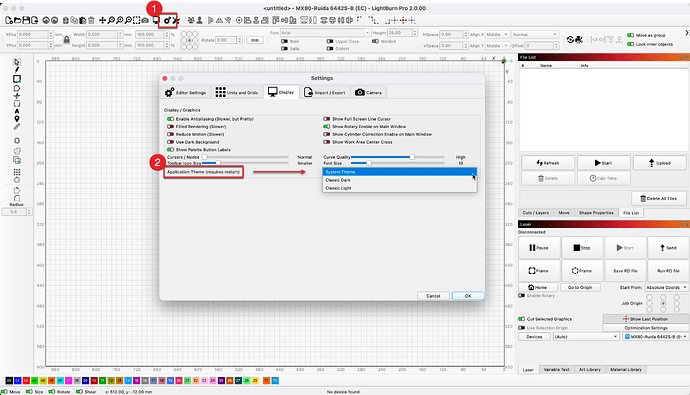Open the Font Arial dropdown
Viewport: 690px width, 395px height.
326,33
